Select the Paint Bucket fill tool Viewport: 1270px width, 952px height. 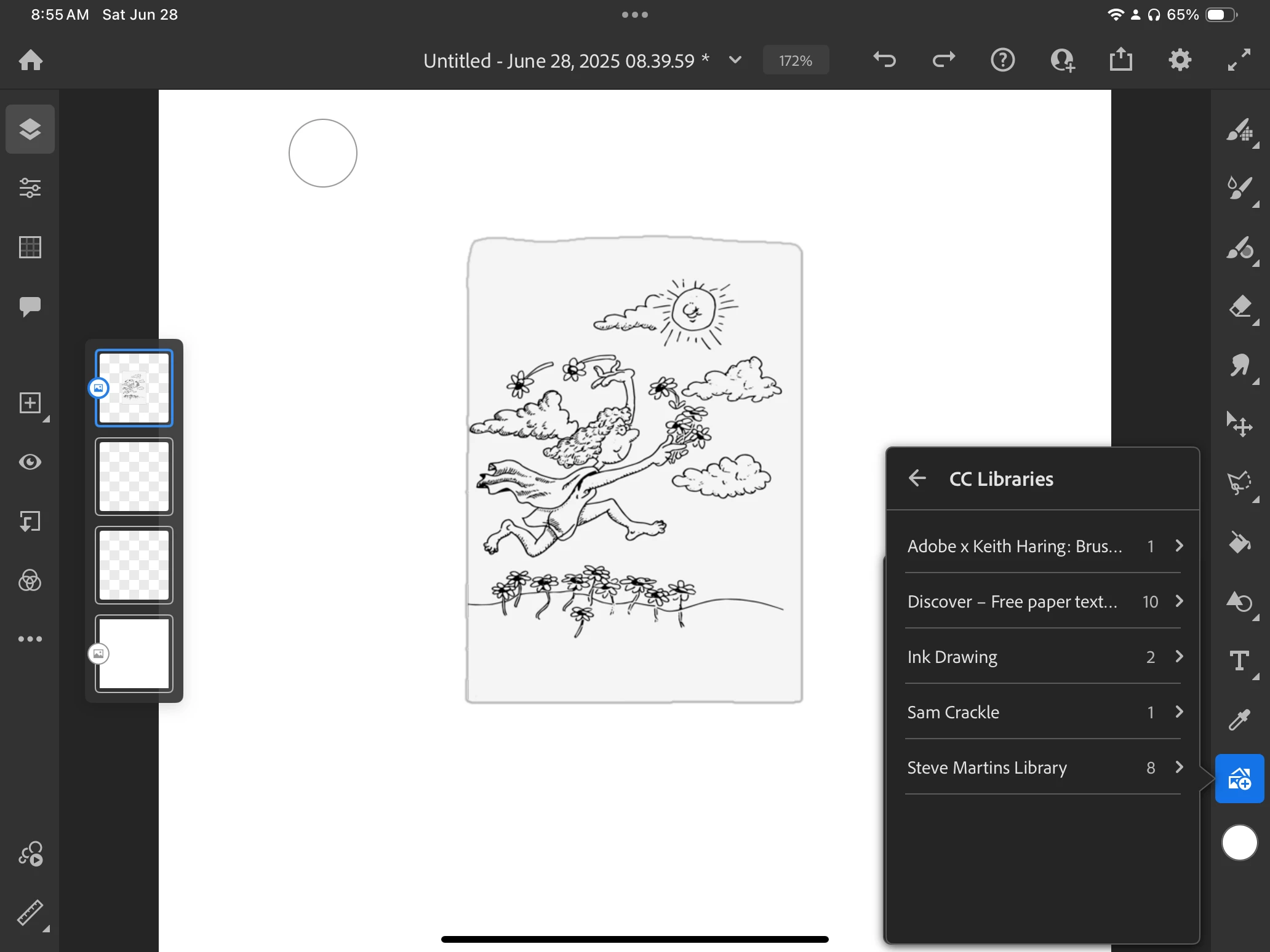click(1239, 542)
